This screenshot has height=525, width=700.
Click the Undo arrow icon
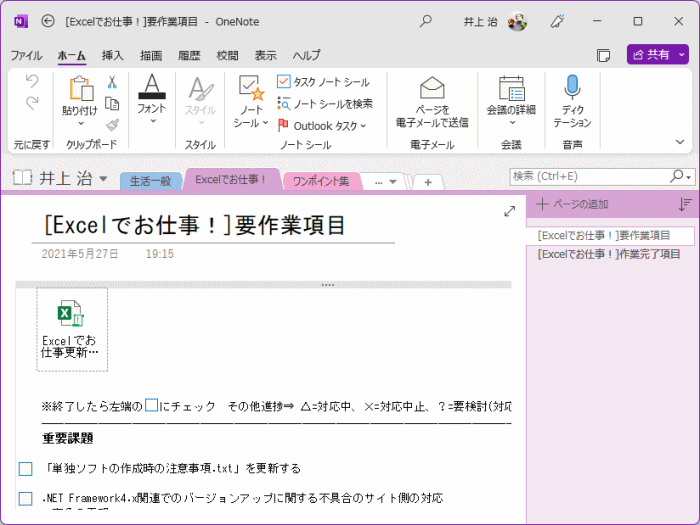tap(32, 81)
